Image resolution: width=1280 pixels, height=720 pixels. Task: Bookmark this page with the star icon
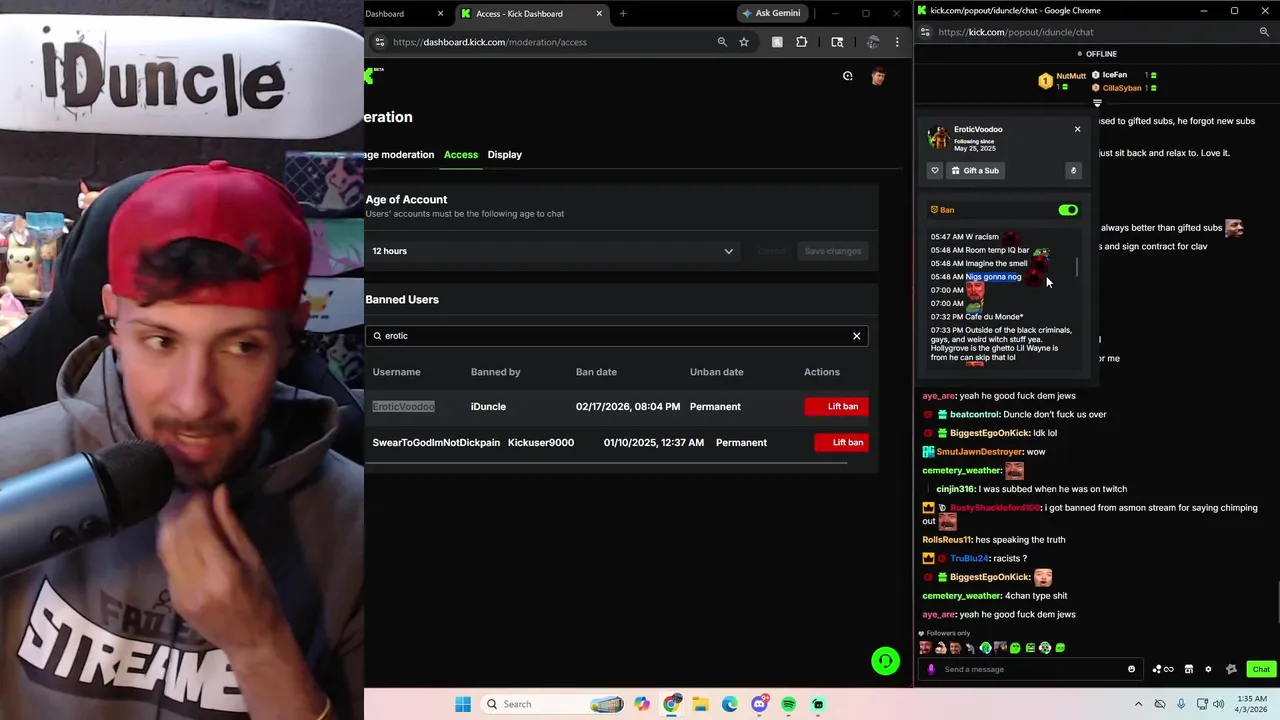click(744, 42)
